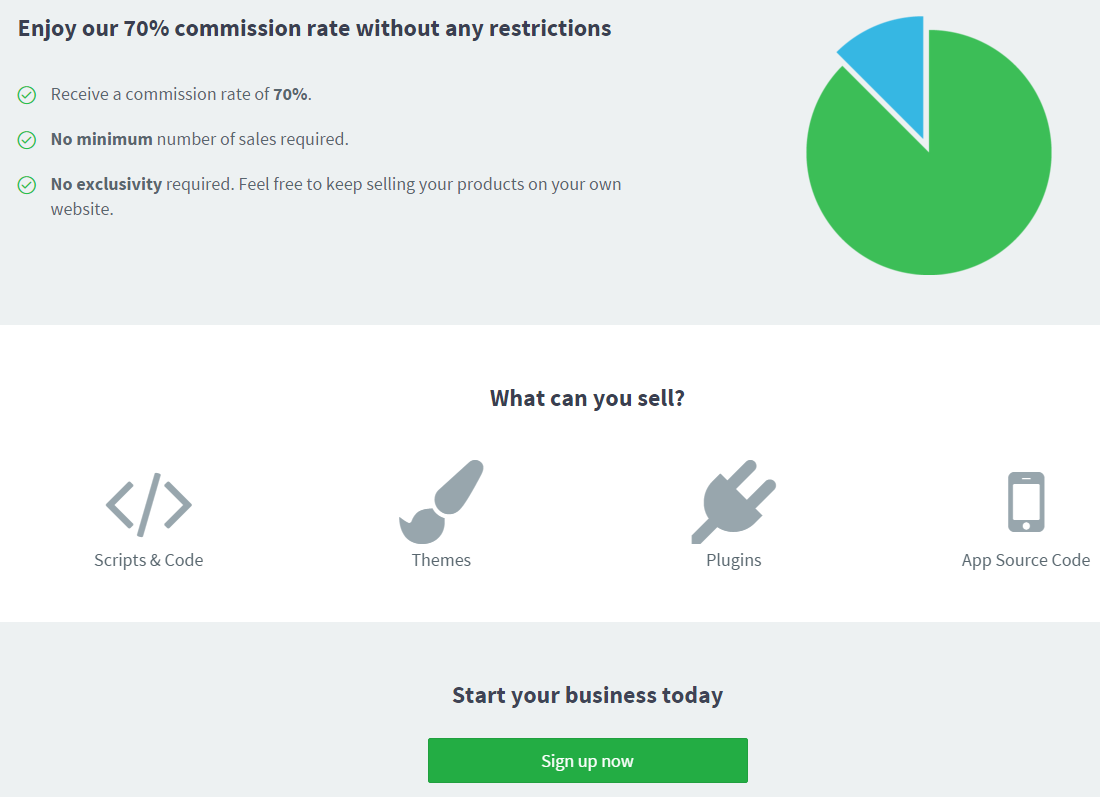The width and height of the screenshot is (1100, 797).
Task: Click the 70% commission rate headline
Action: tap(314, 29)
